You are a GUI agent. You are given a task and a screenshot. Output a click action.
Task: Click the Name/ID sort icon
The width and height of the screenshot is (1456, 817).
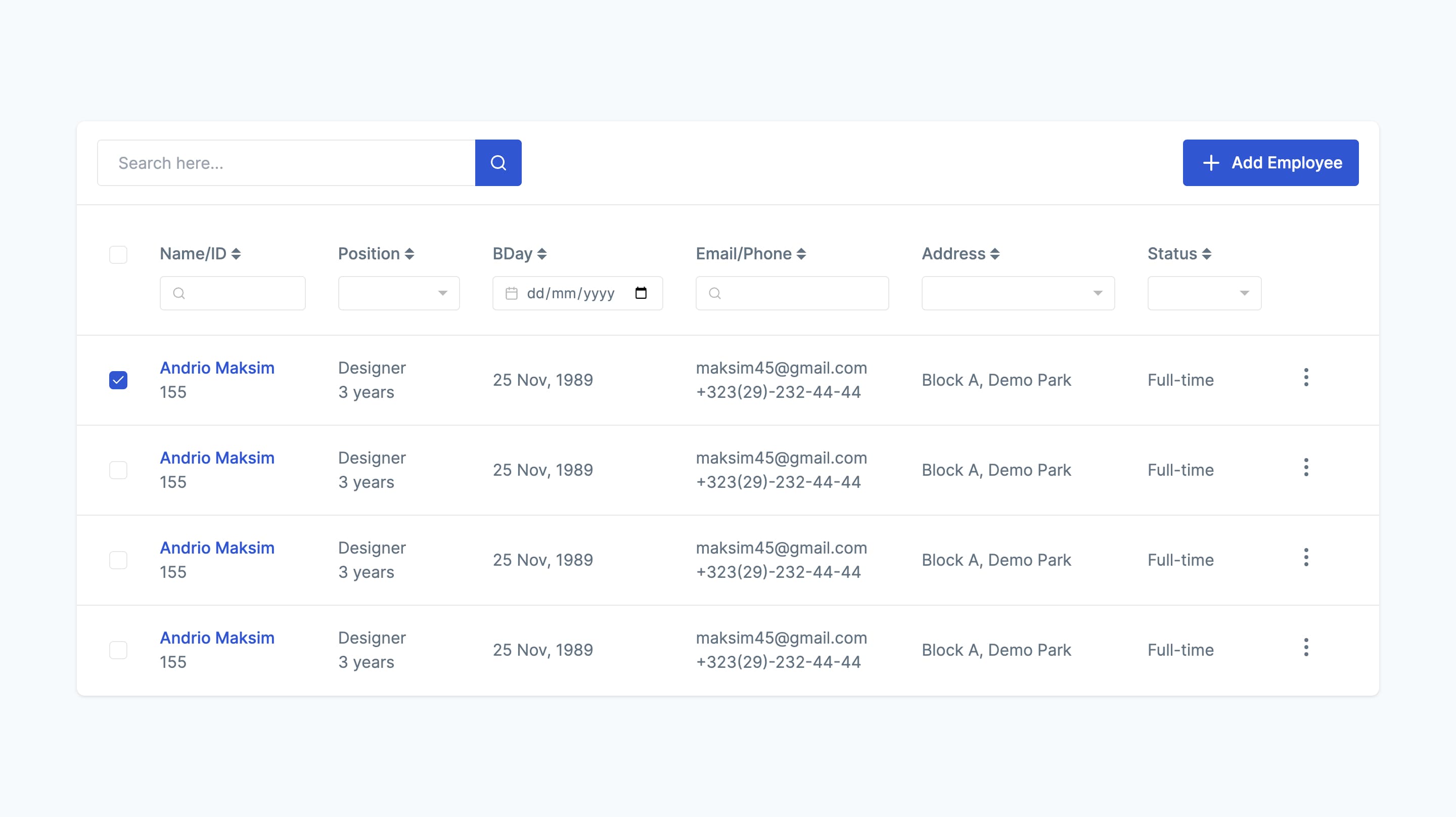237,254
